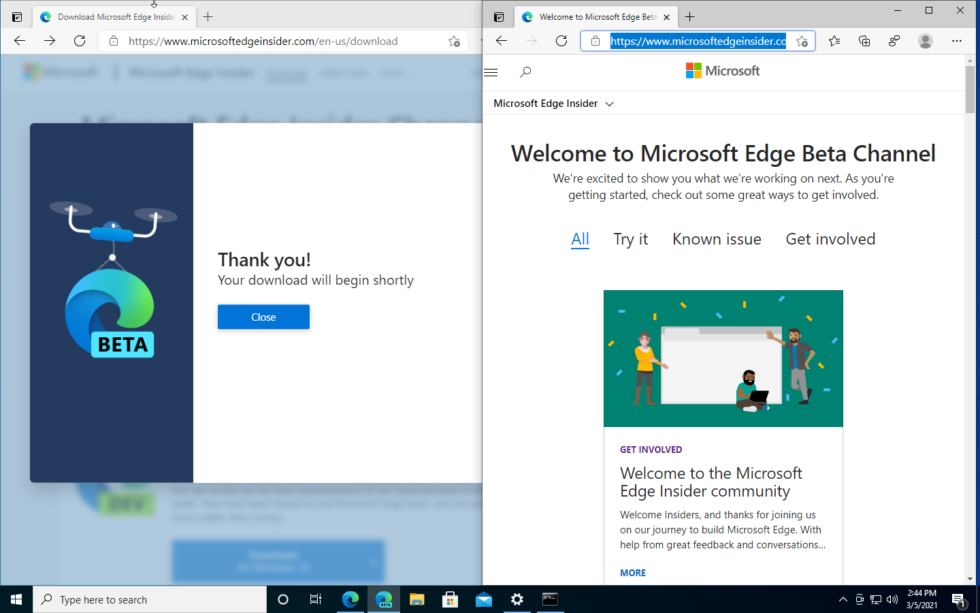Select the Known issue tab
This screenshot has width=980, height=613.
(716, 239)
